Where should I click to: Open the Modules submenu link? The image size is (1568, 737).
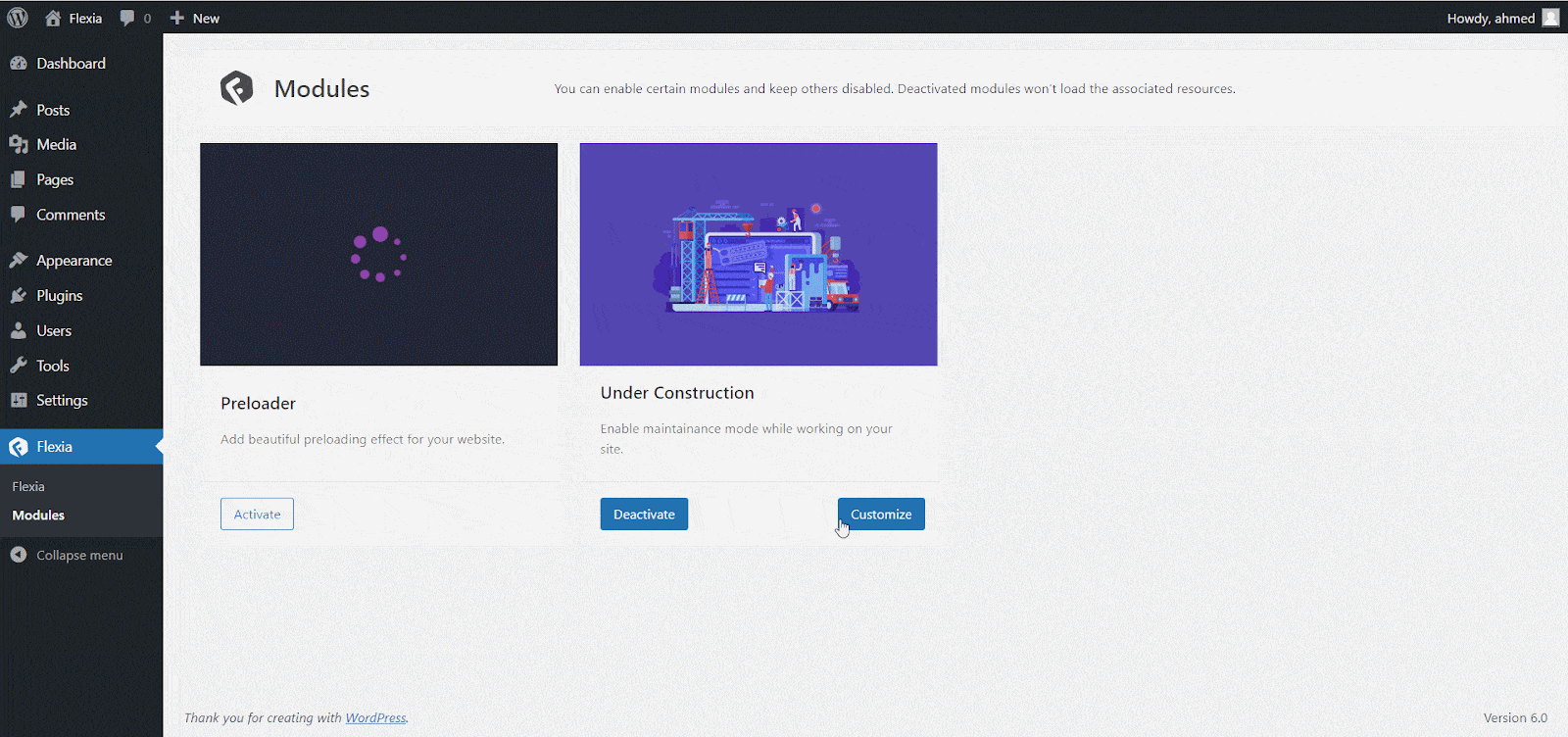tap(38, 515)
